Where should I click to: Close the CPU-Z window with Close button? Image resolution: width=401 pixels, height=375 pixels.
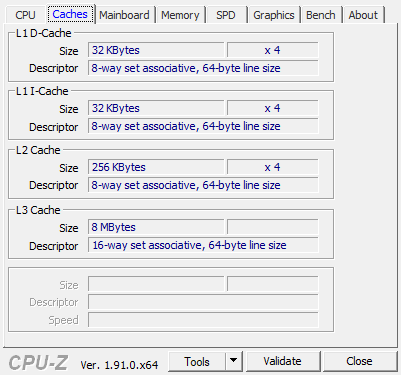(359, 361)
